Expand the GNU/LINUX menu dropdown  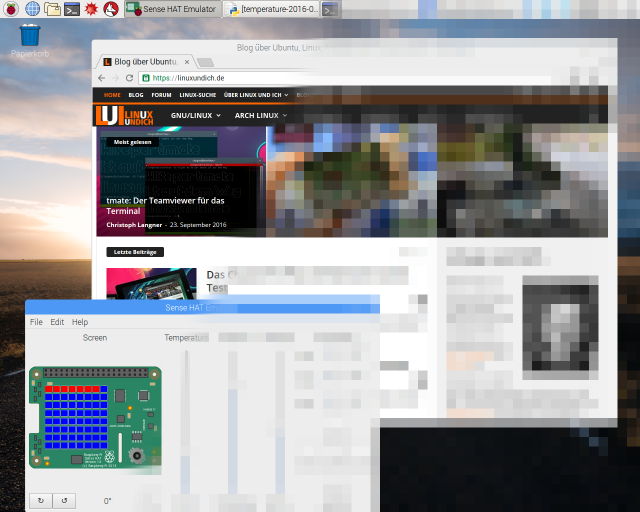[196, 116]
